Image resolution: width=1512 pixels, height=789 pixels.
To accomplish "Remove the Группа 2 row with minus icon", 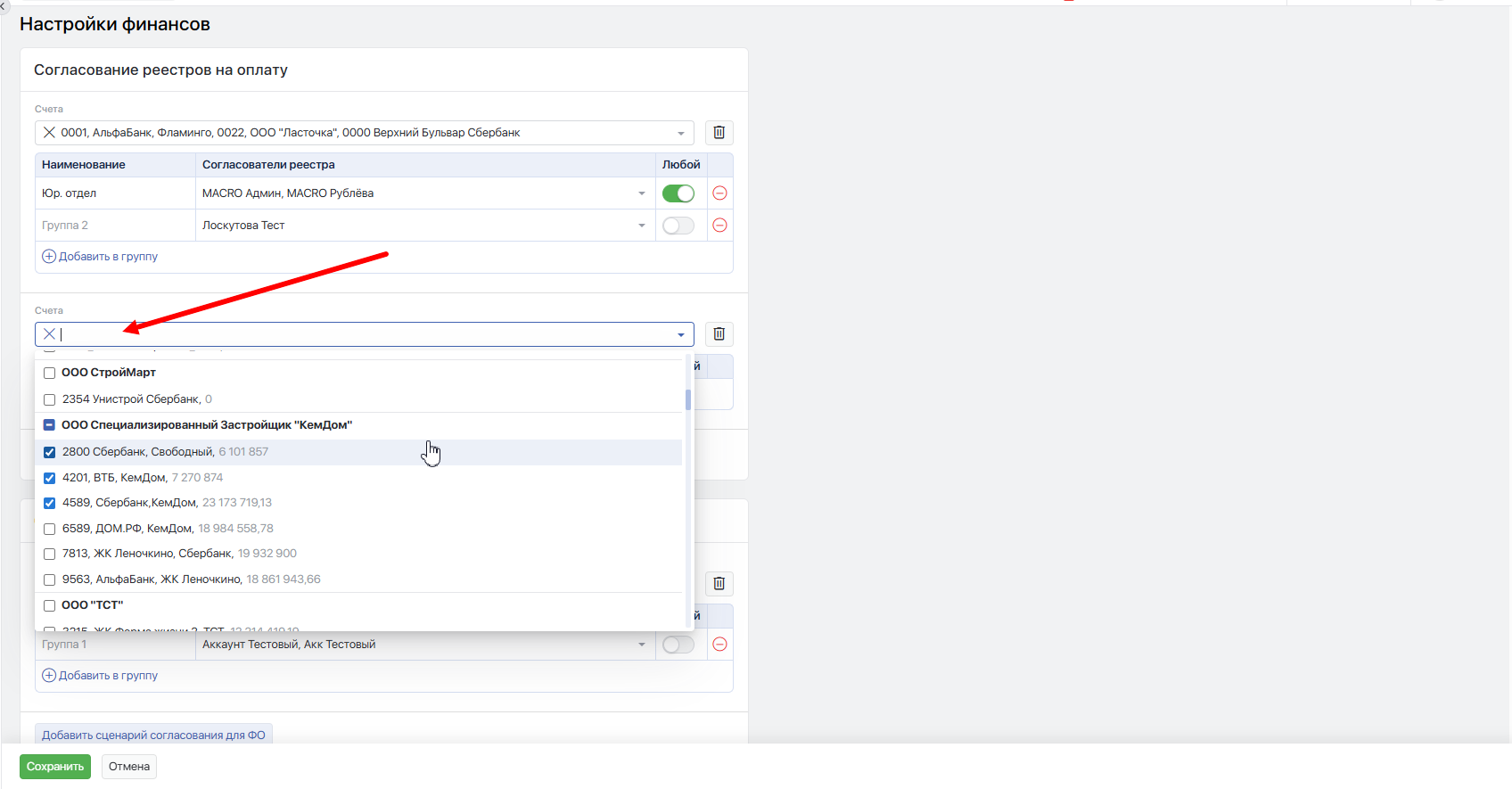I will [x=720, y=226].
